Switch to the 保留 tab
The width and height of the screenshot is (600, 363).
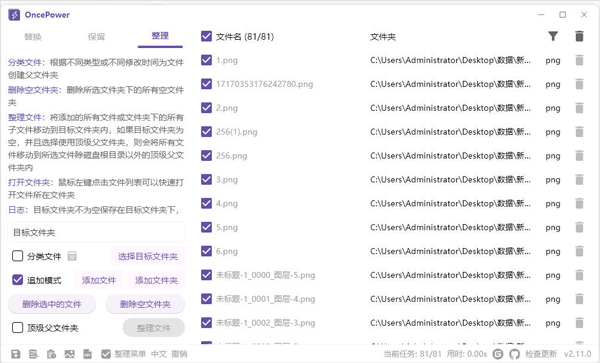click(96, 37)
